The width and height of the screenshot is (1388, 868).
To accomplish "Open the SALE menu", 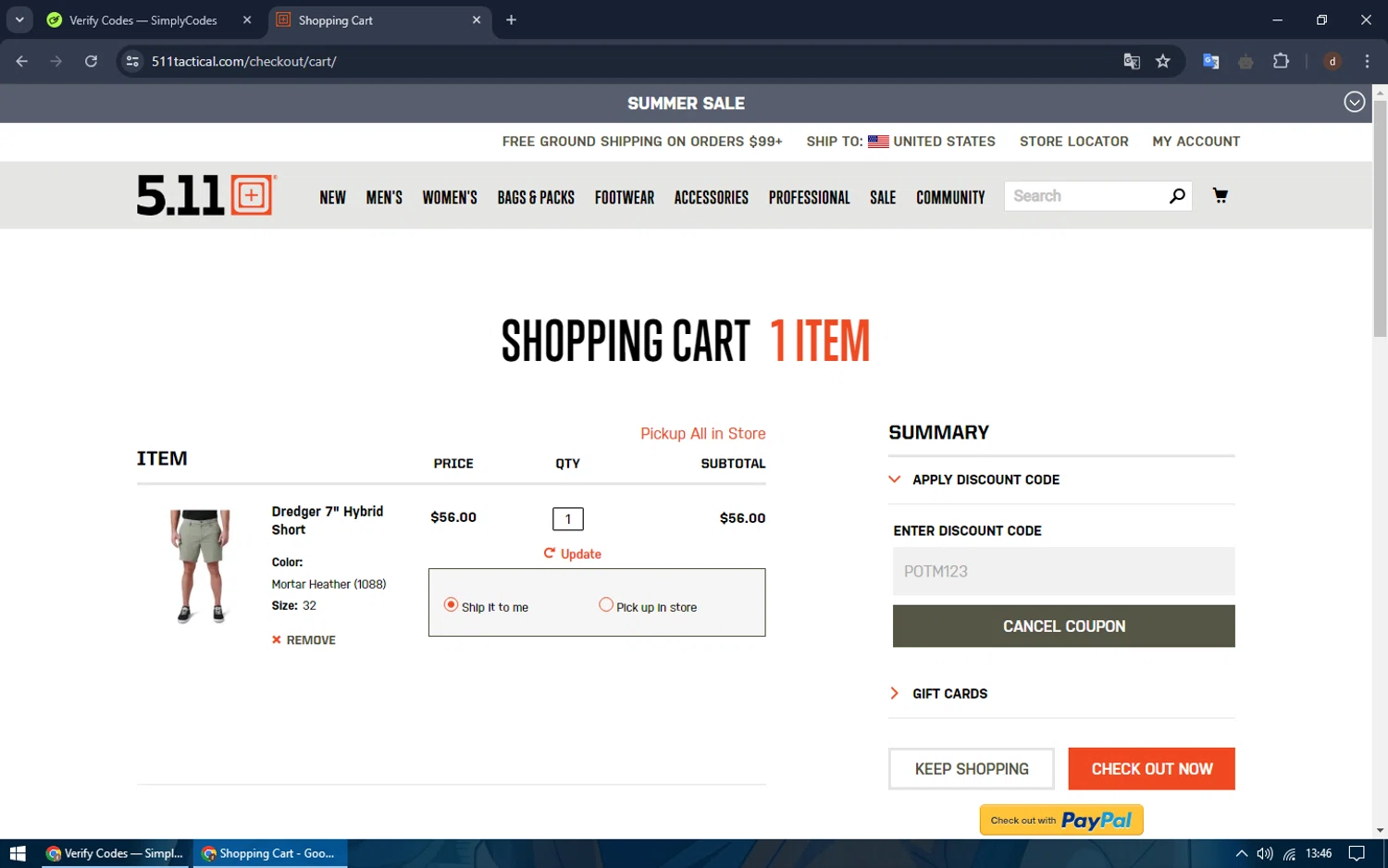I will click(x=883, y=197).
